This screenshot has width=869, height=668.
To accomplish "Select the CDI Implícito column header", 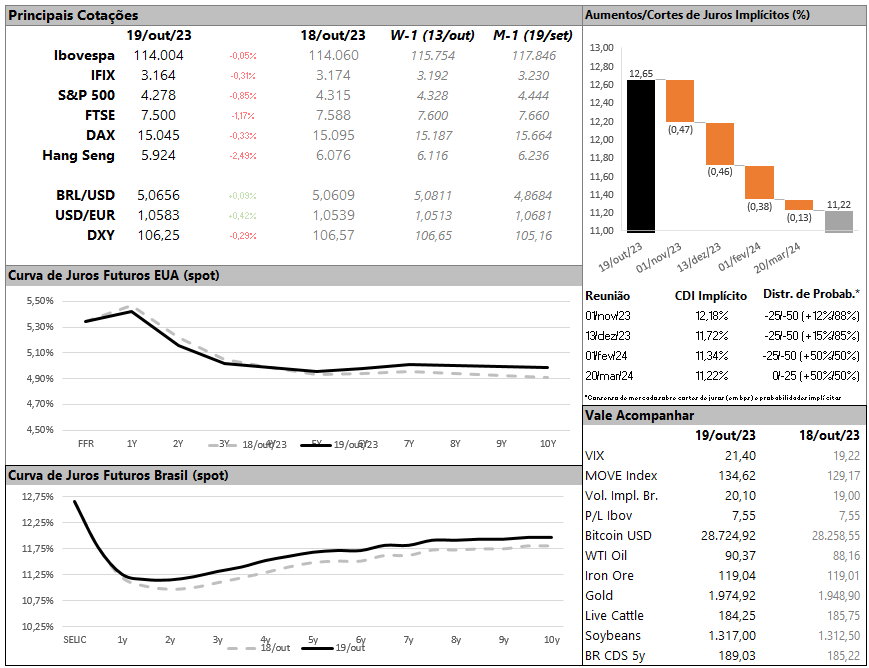I will 710,295.
